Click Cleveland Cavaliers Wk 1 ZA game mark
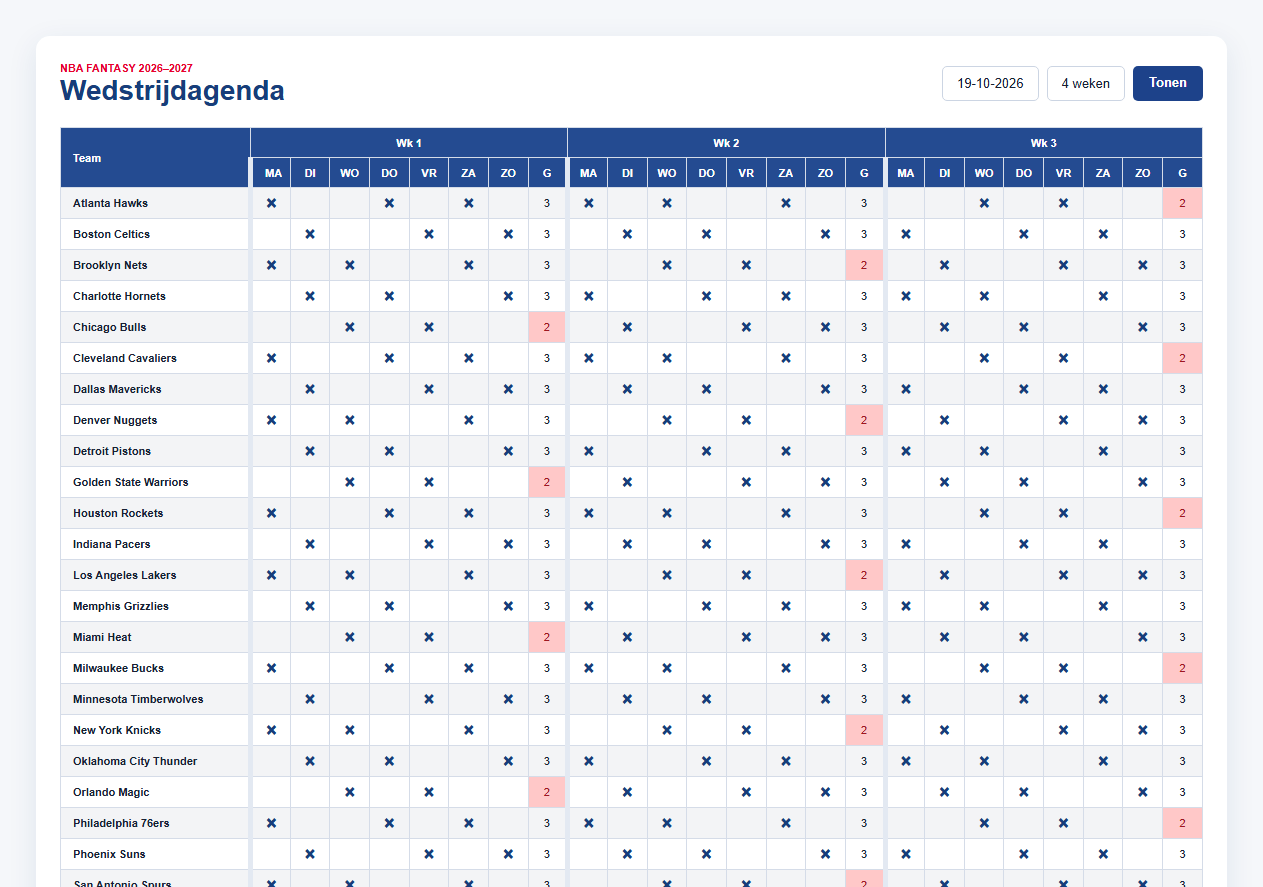Screen dimensions: 1263x887 coord(468,358)
